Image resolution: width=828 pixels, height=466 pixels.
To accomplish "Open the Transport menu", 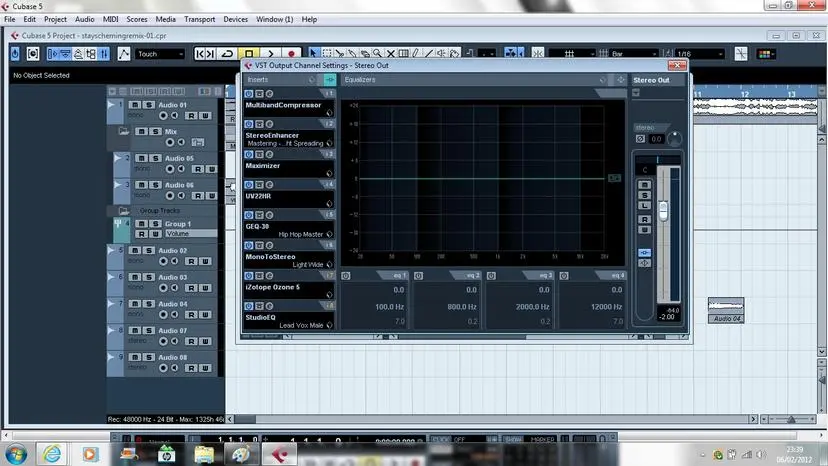I will click(200, 20).
